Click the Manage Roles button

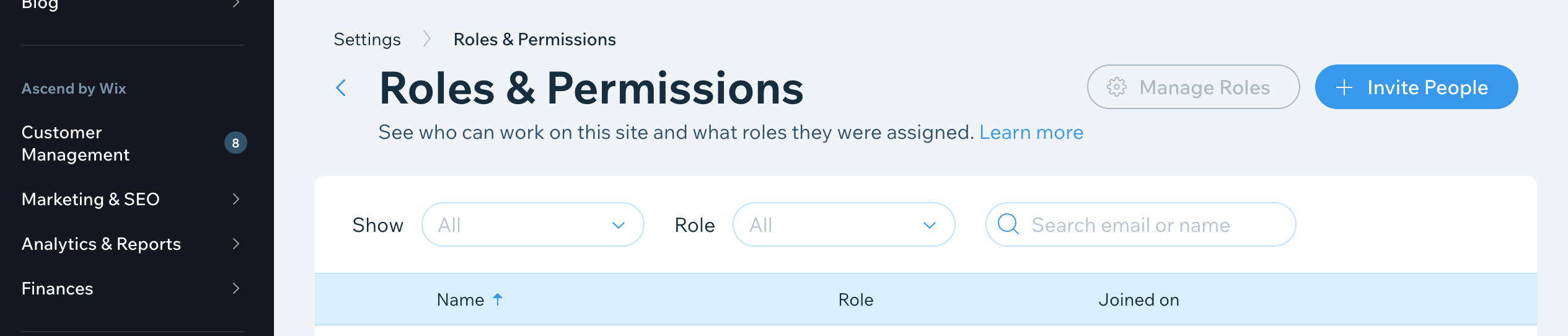click(x=1193, y=87)
